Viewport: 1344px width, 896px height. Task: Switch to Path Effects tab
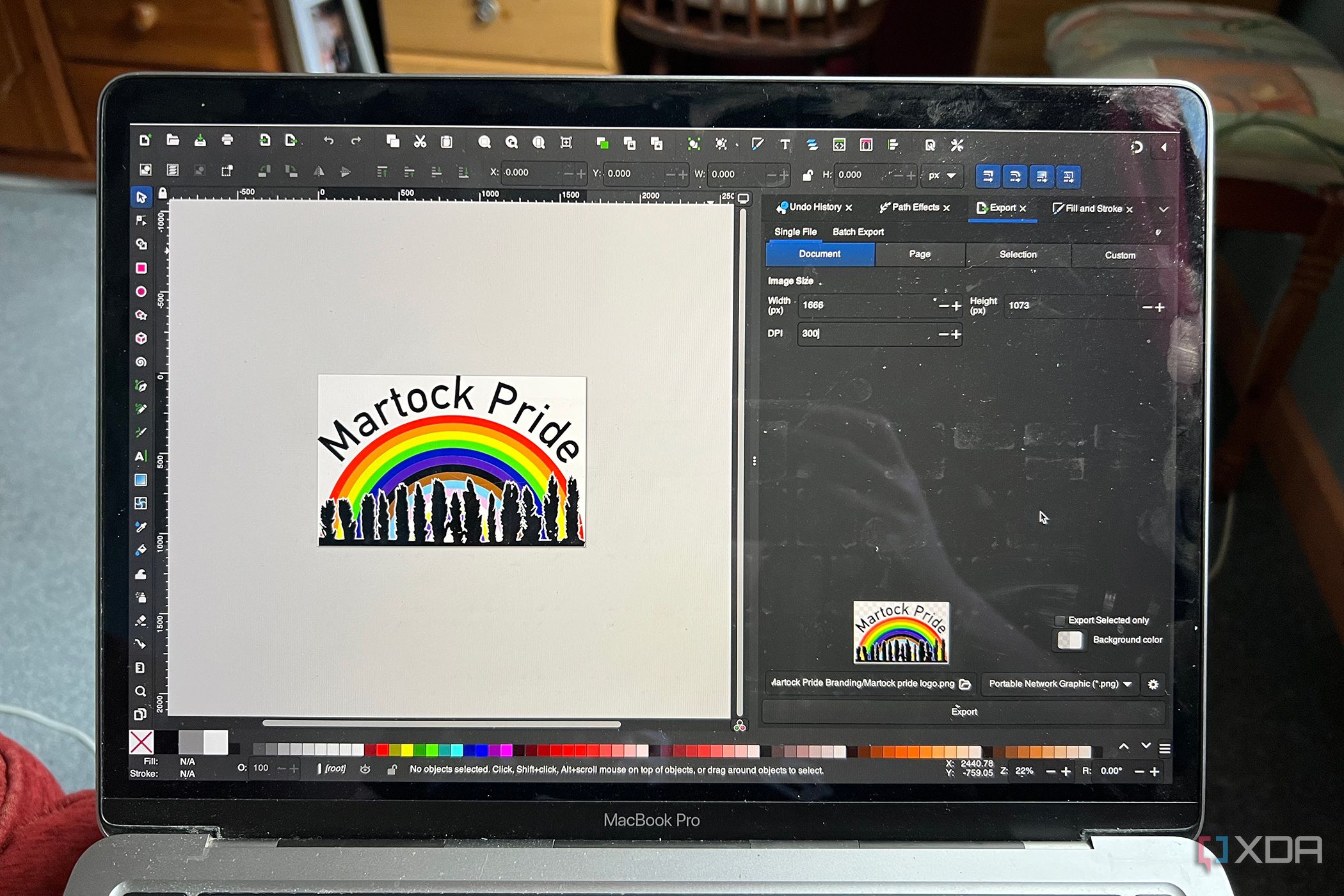pyautogui.click(x=915, y=207)
